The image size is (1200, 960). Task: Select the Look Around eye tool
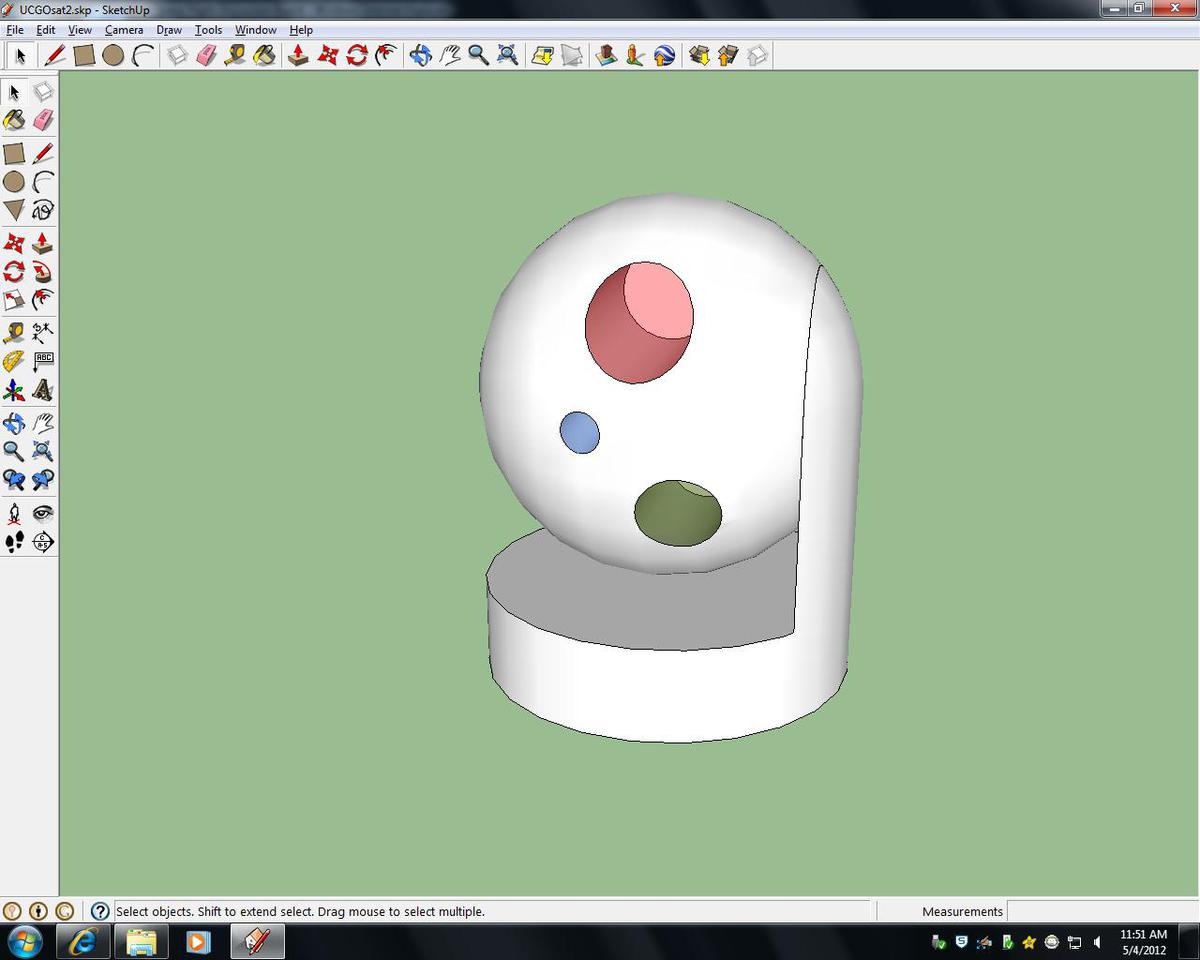[43, 513]
